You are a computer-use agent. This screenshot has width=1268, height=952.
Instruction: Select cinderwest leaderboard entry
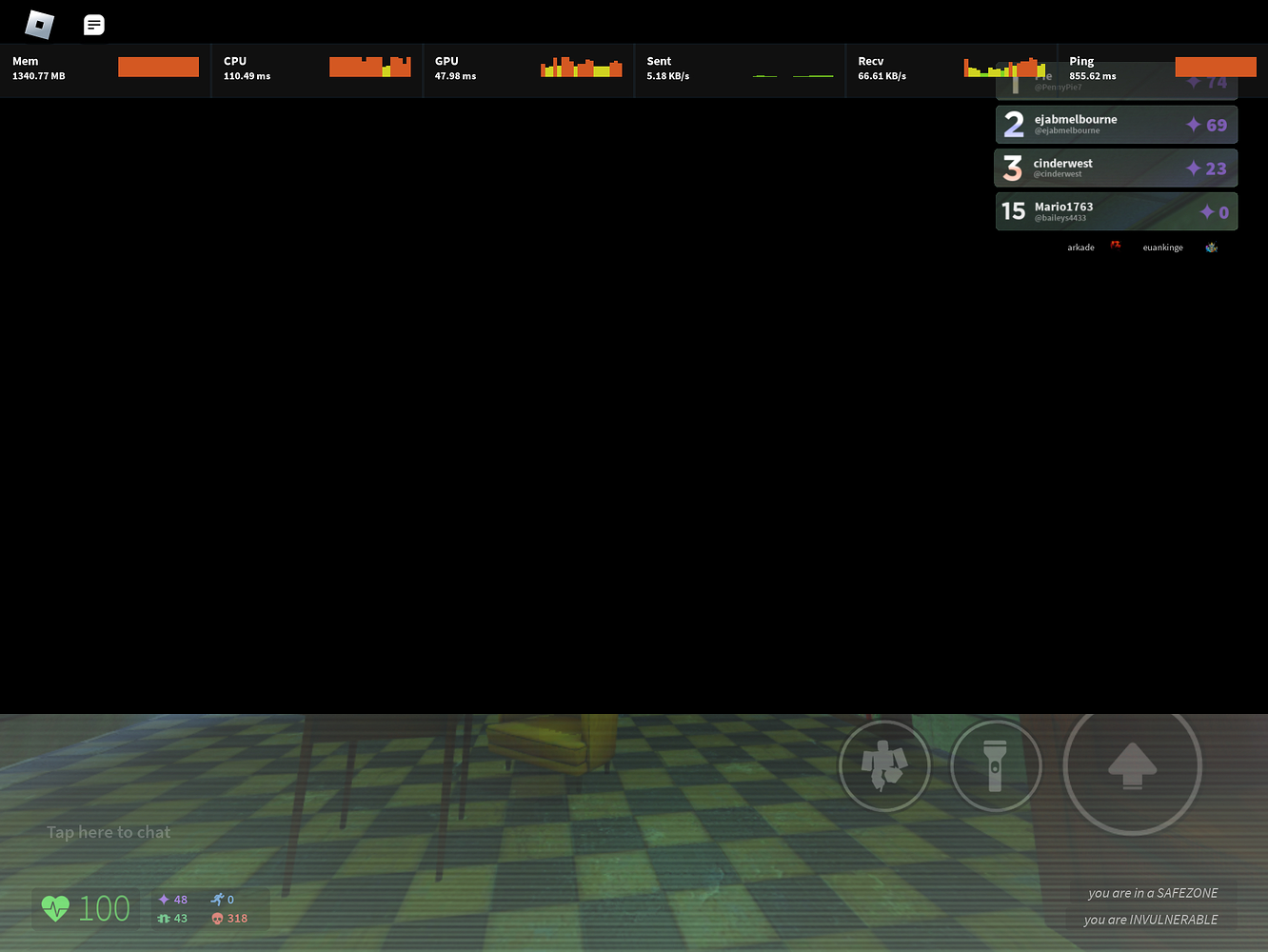1117,169
